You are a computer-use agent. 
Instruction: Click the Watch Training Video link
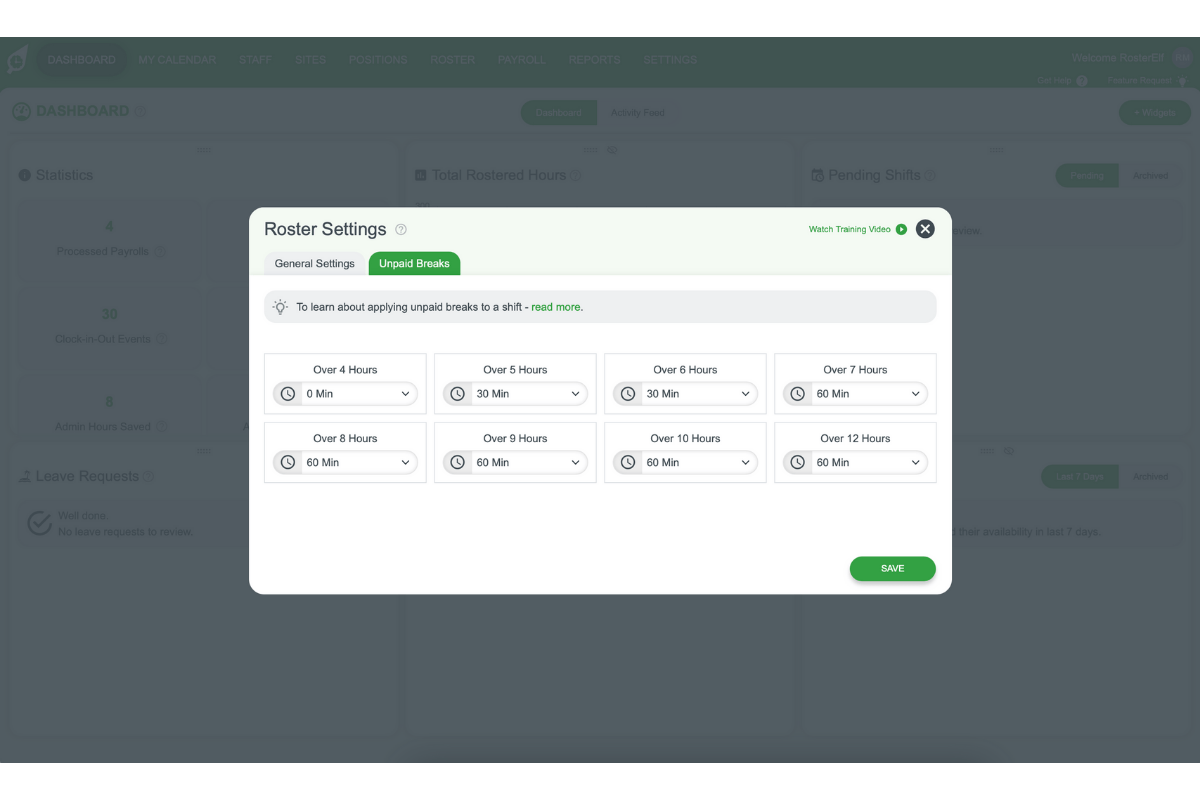tap(849, 230)
